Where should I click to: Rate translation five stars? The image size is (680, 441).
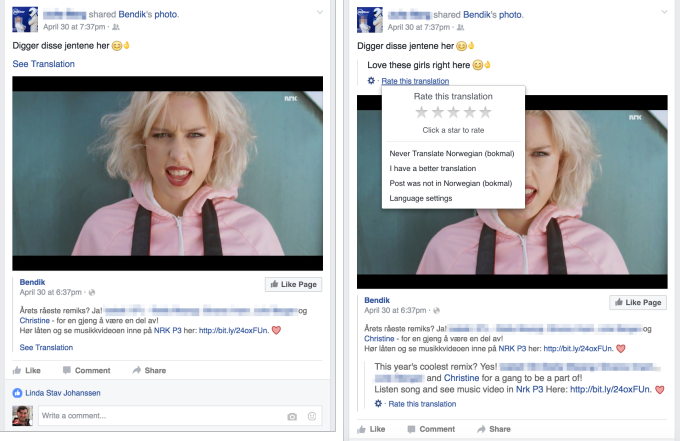click(486, 112)
